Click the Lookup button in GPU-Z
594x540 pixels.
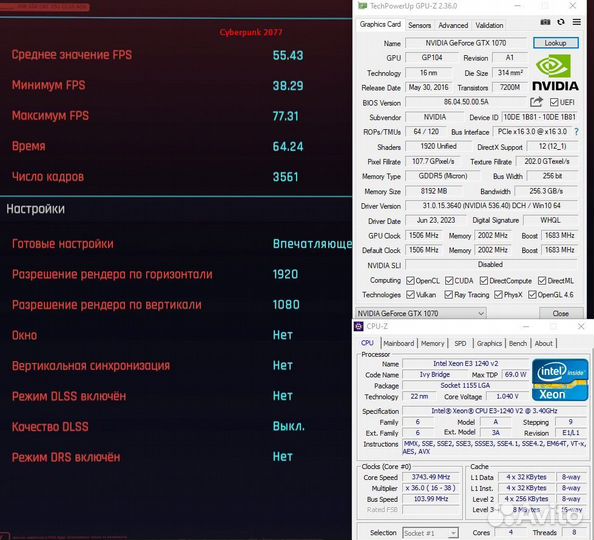(x=555, y=43)
